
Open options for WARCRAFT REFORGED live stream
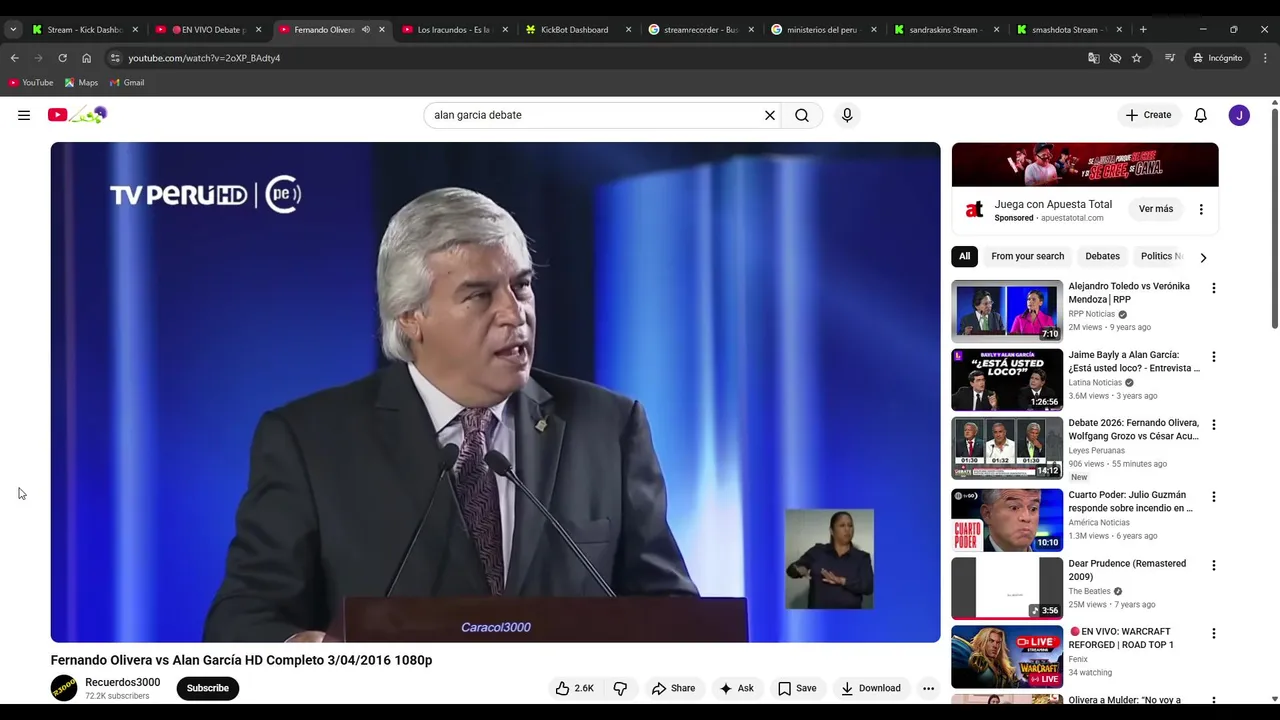click(1214, 633)
